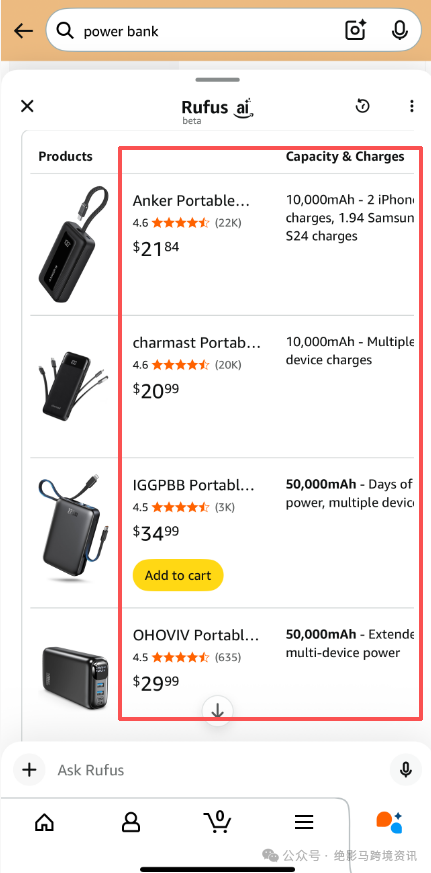Open Rufus chat history icon
This screenshot has width=431, height=873.
(363, 106)
